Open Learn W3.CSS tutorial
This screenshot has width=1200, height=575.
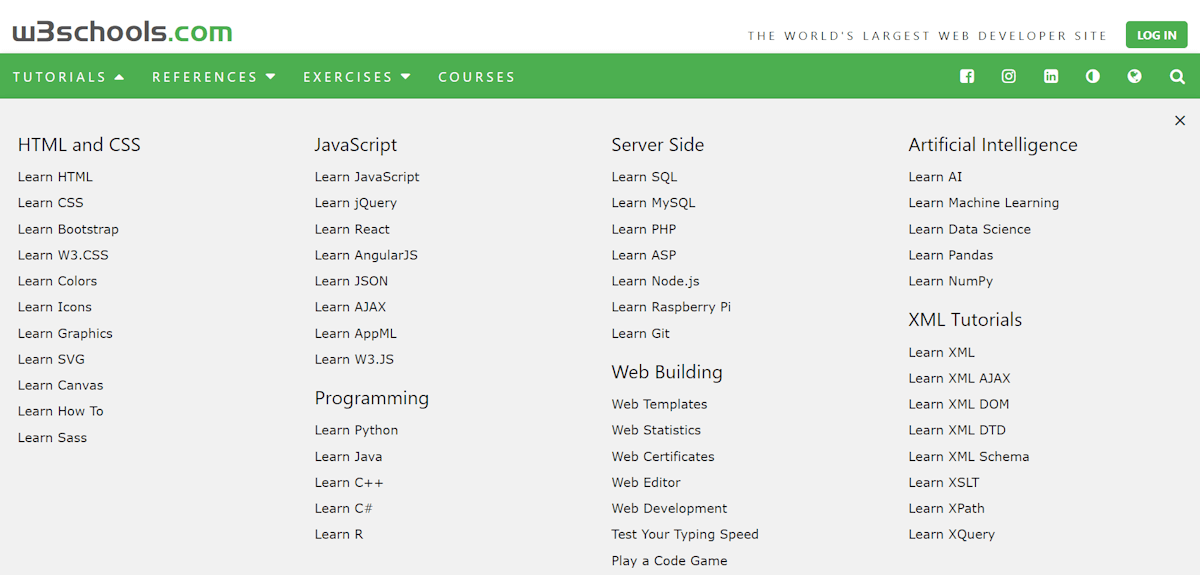63,255
